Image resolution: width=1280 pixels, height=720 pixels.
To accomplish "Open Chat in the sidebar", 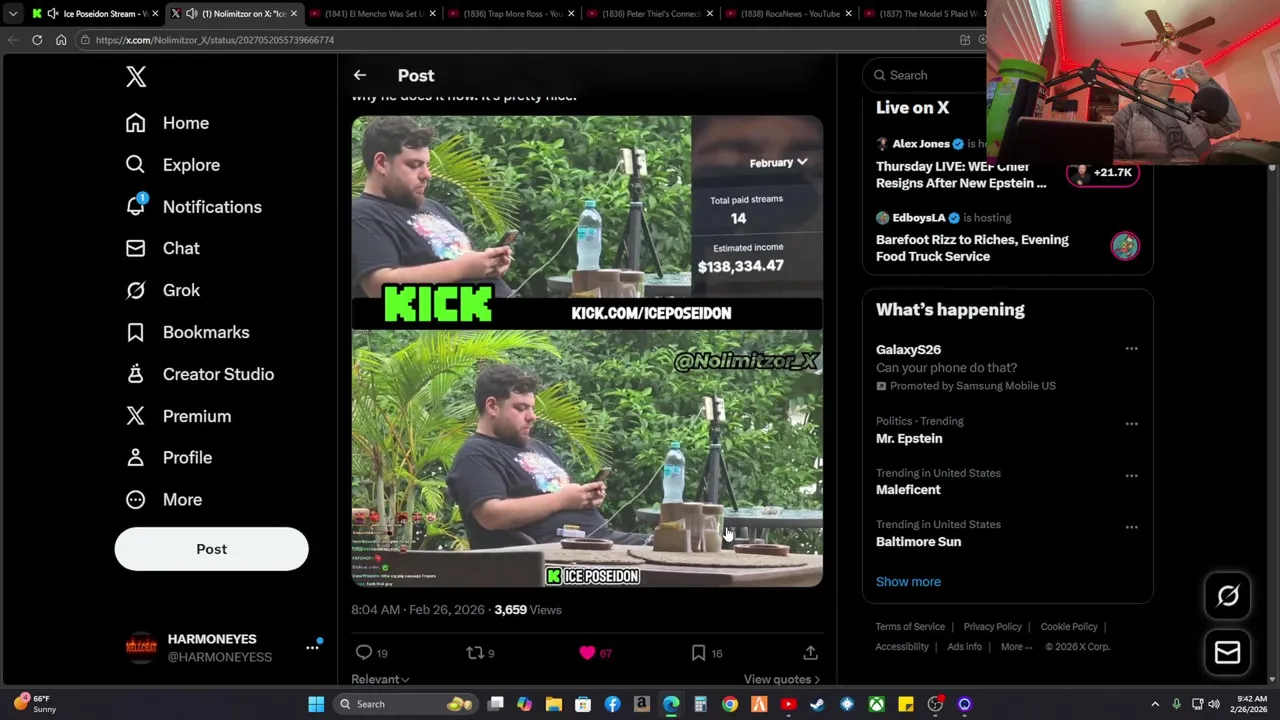I will pos(162,248).
